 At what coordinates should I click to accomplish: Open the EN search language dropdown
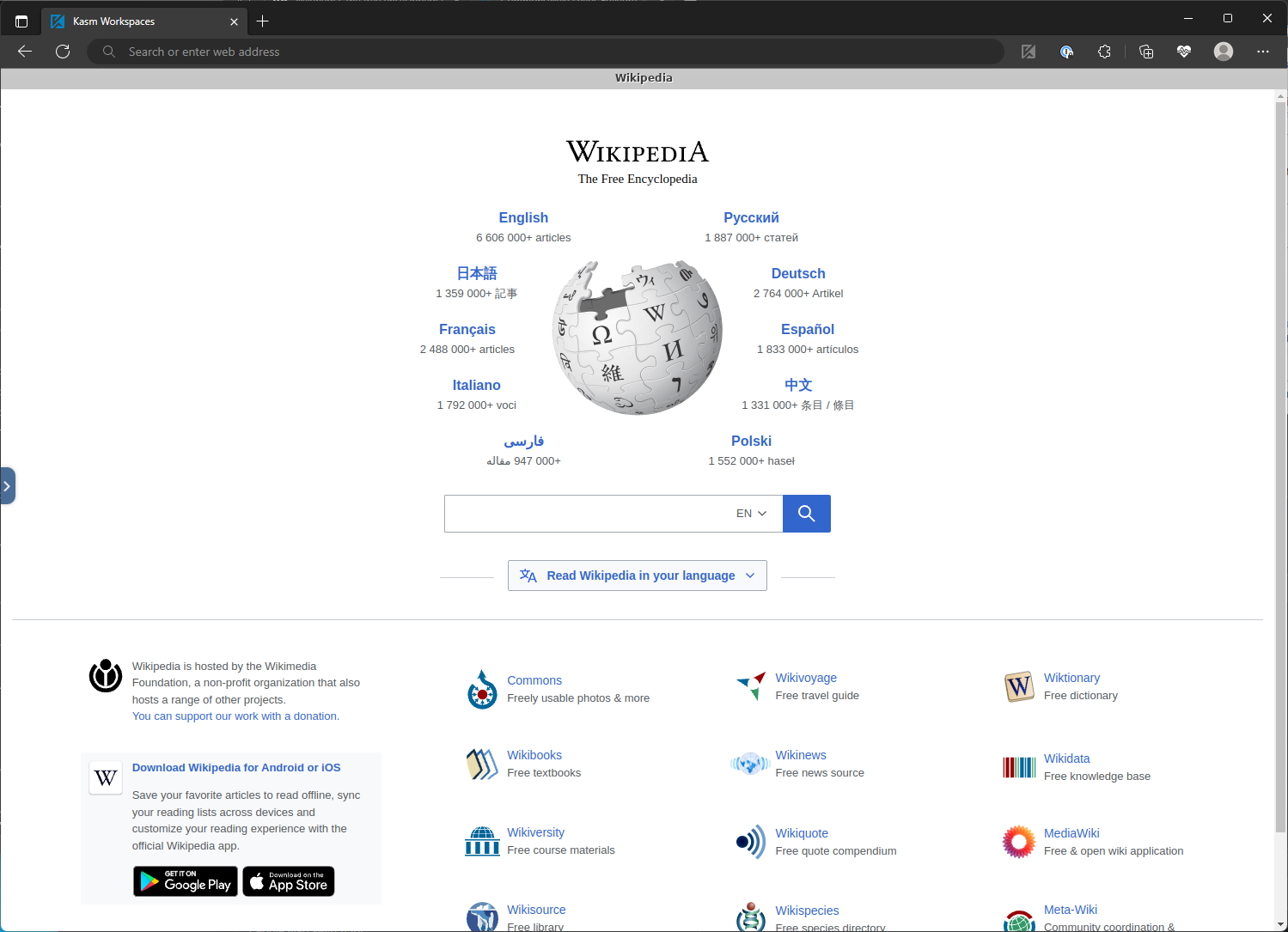[x=751, y=514]
